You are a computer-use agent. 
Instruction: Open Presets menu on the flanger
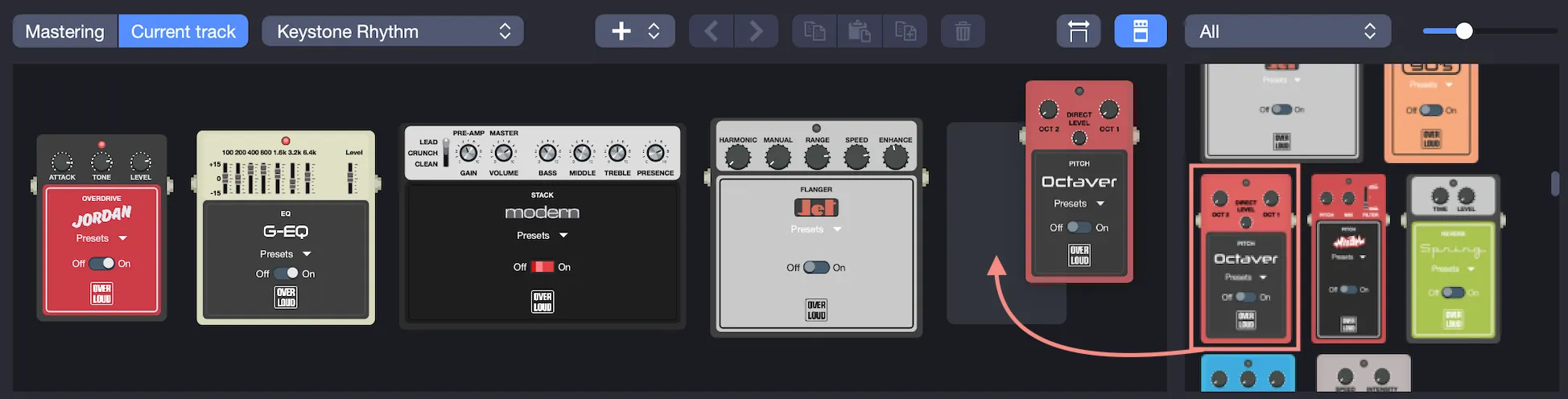[816, 229]
